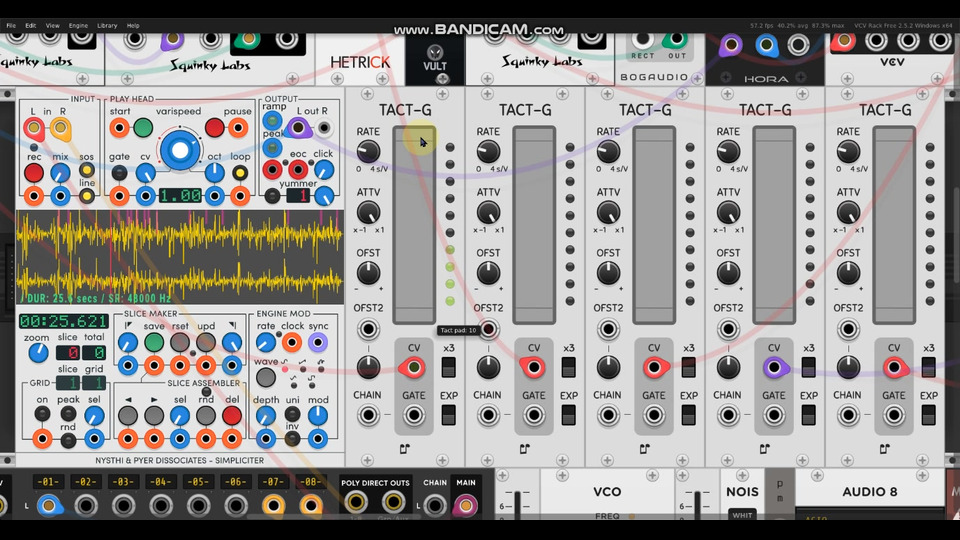Viewport: 960px width, 540px height.
Task: Click the gray wave button in Engine Mod
Action: click(266, 377)
